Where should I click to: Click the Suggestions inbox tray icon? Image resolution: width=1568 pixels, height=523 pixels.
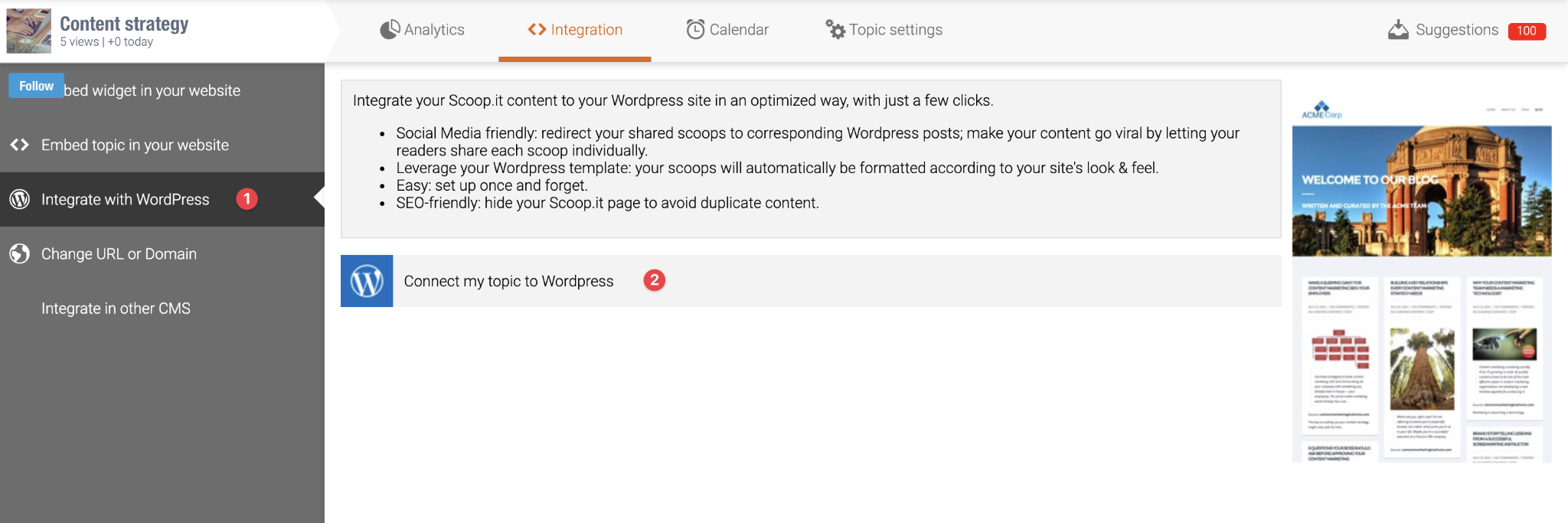(x=1398, y=30)
